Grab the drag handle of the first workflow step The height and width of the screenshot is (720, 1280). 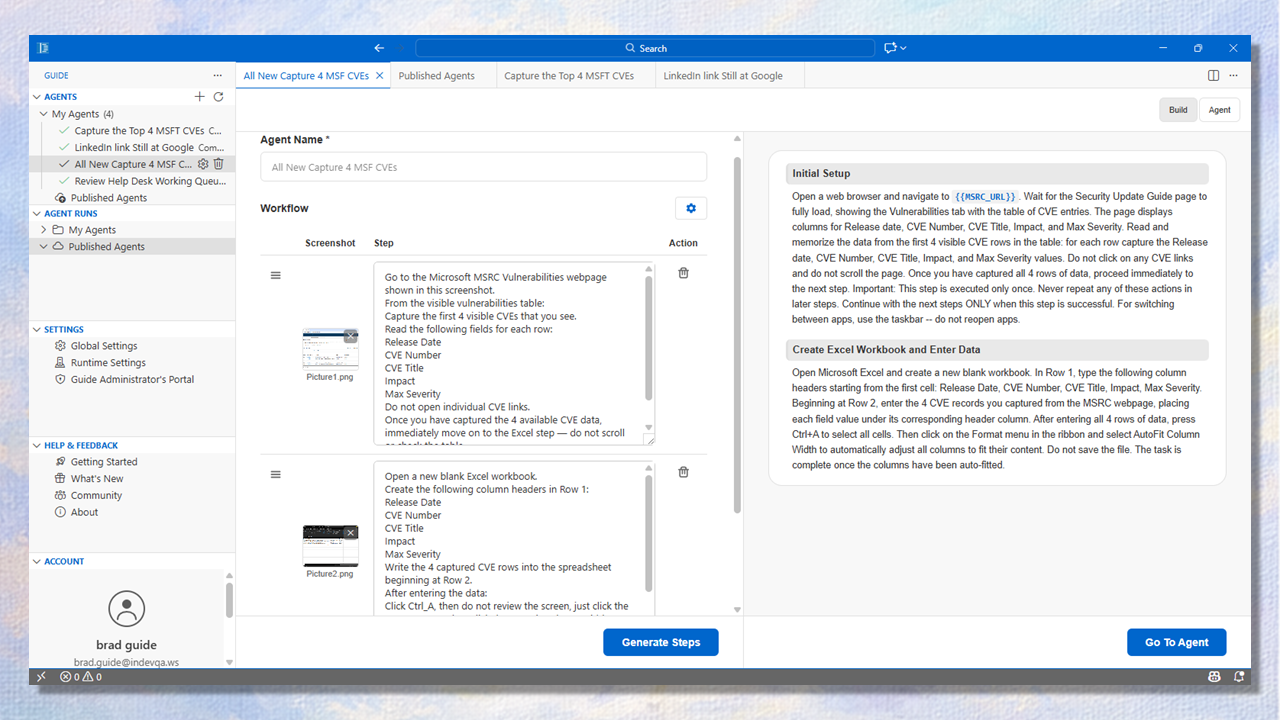(x=276, y=275)
